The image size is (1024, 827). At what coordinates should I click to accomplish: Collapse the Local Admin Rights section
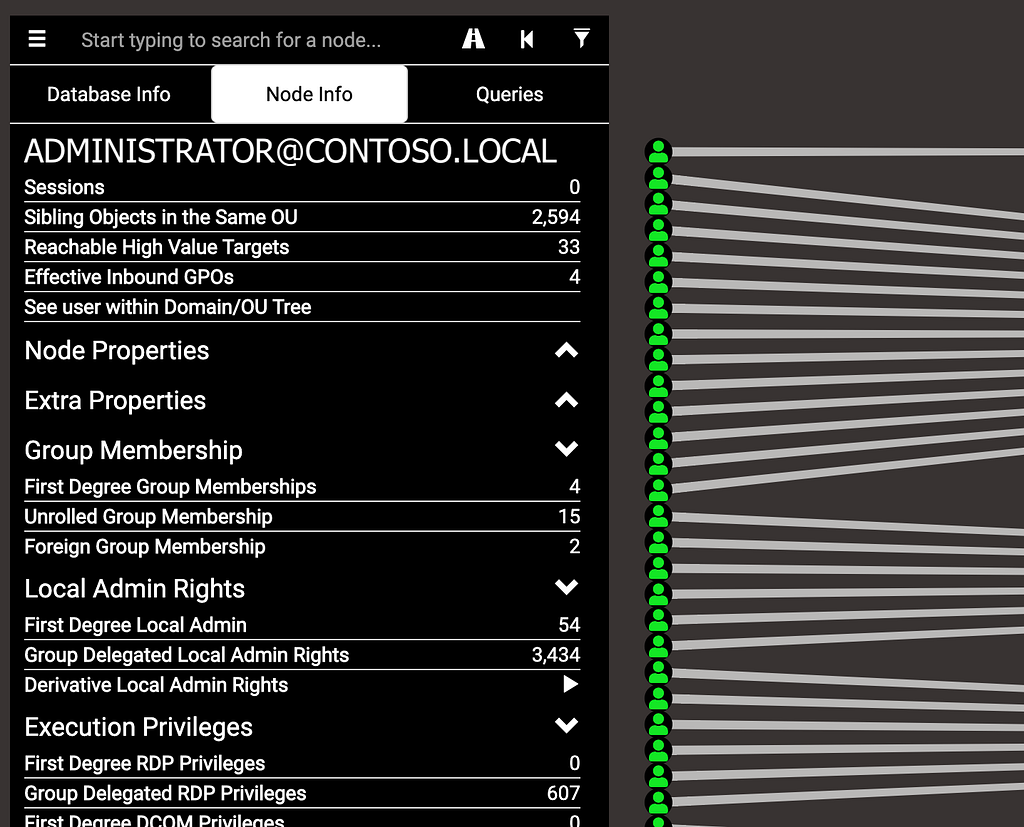pyautogui.click(x=566, y=588)
